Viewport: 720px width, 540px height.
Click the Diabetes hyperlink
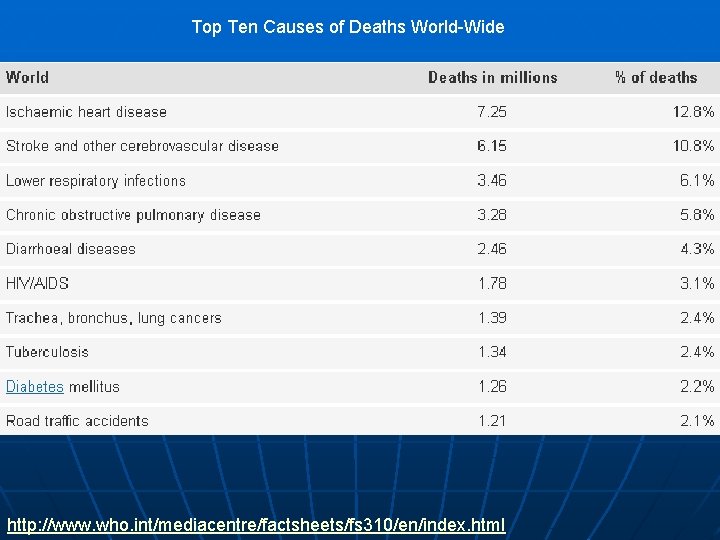(x=35, y=387)
